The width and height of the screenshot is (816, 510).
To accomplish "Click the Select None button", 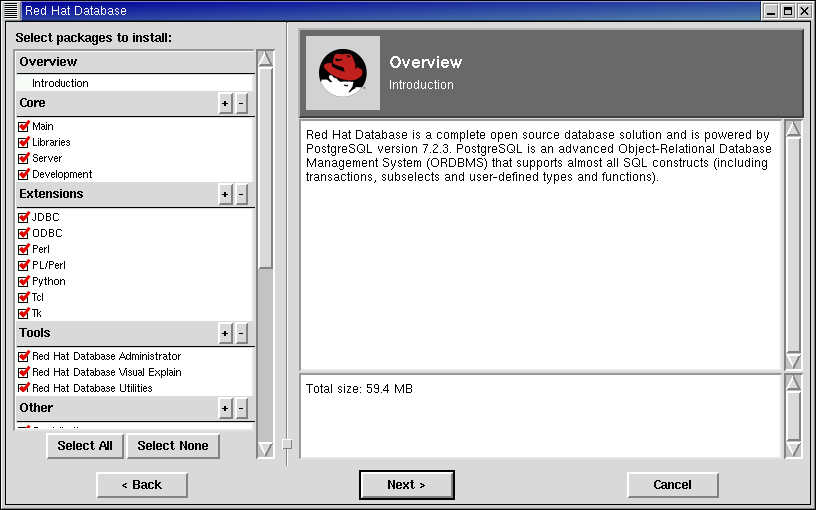I will [173, 446].
